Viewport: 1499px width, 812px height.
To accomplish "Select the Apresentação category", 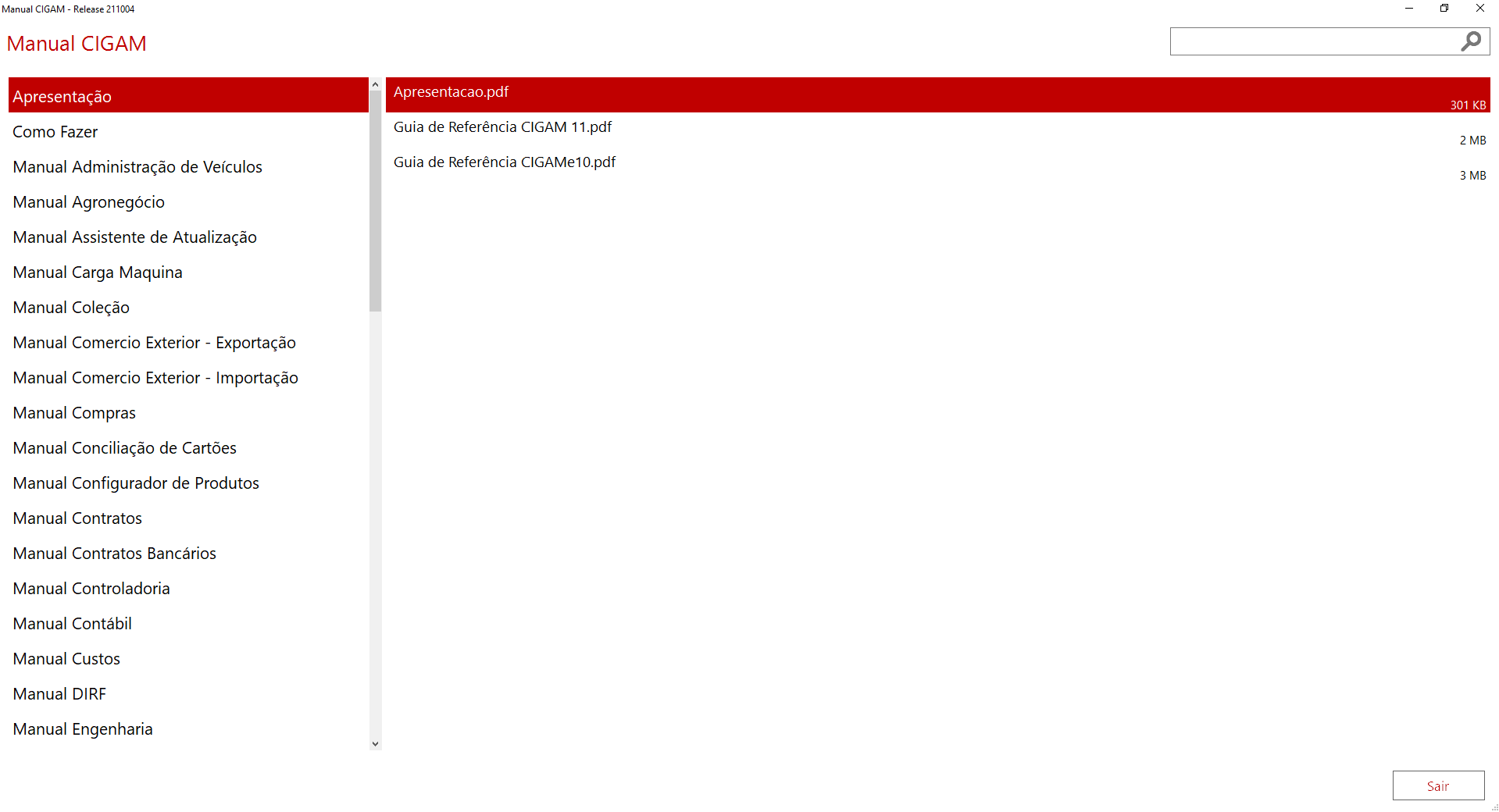I will [188, 95].
